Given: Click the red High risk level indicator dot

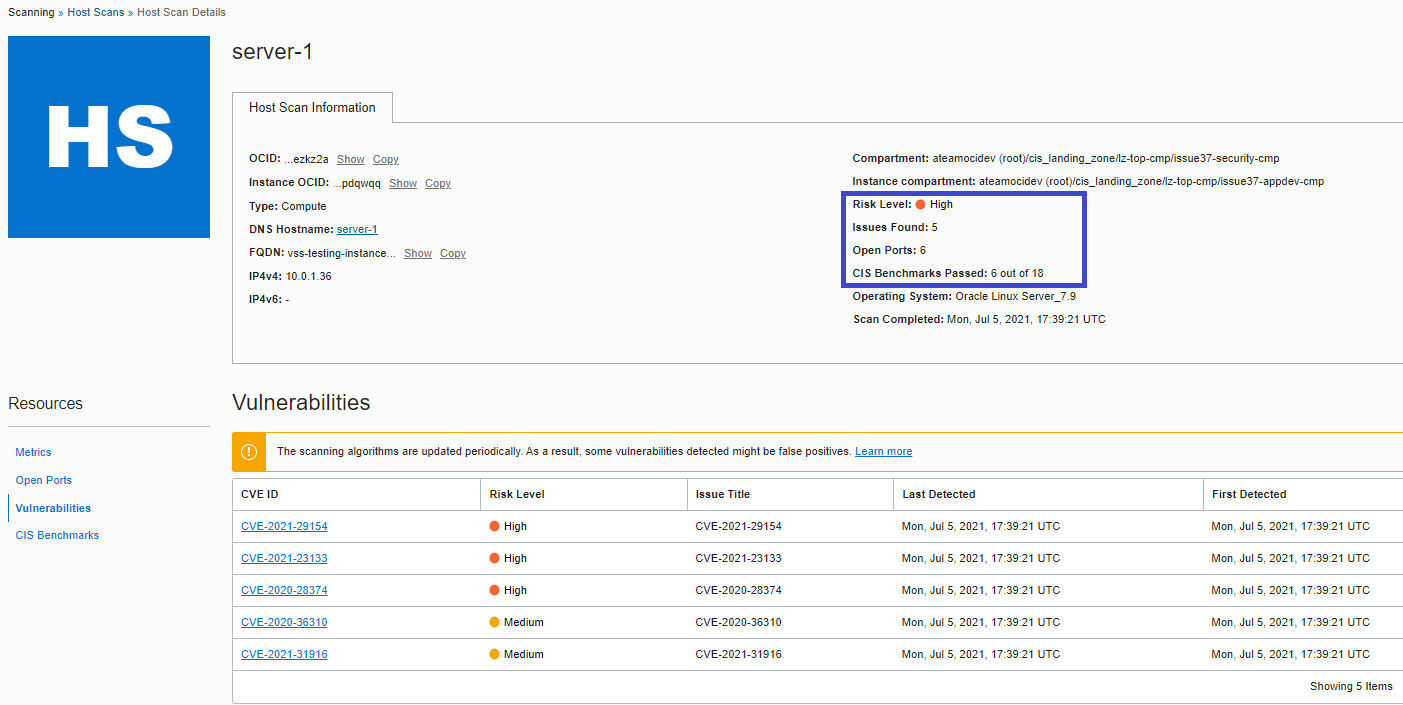Looking at the screenshot, I should [920, 204].
